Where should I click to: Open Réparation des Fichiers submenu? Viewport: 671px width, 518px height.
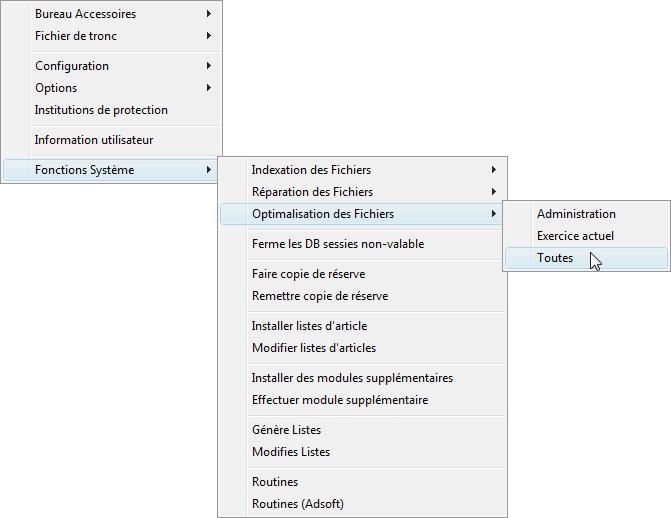point(362,192)
